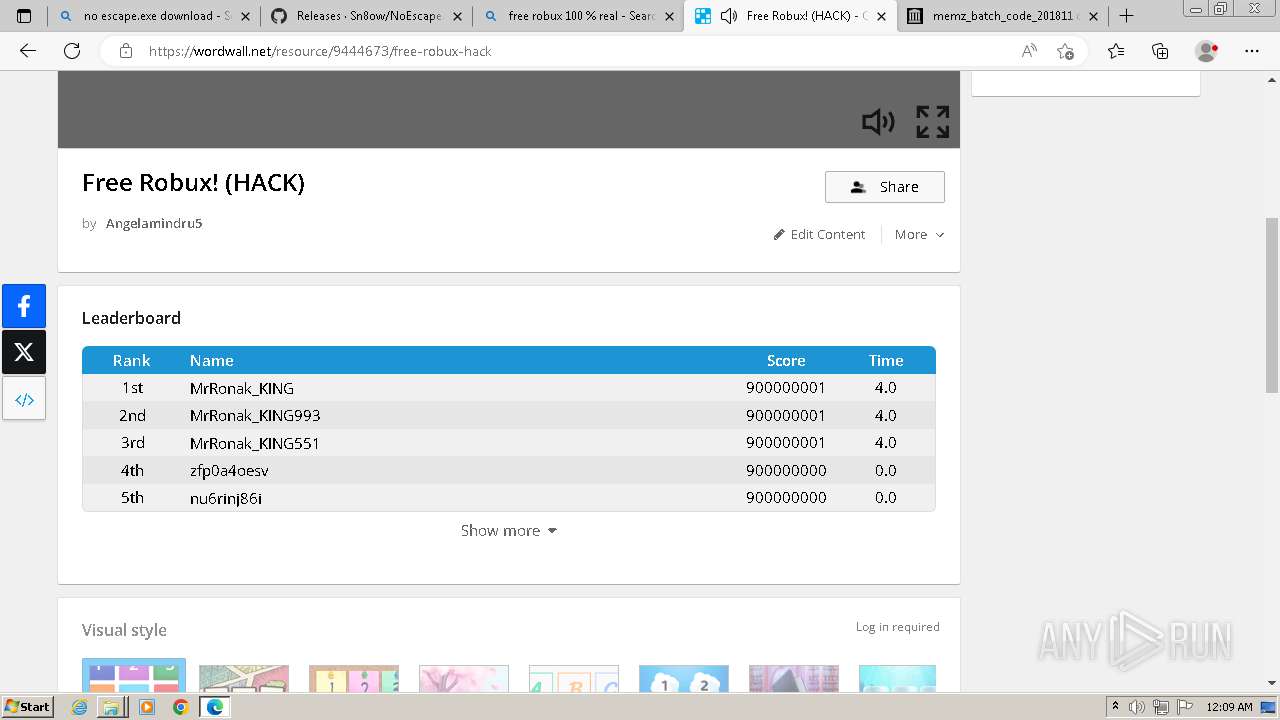
Task: Open Chrome from taskbar
Action: click(180, 707)
